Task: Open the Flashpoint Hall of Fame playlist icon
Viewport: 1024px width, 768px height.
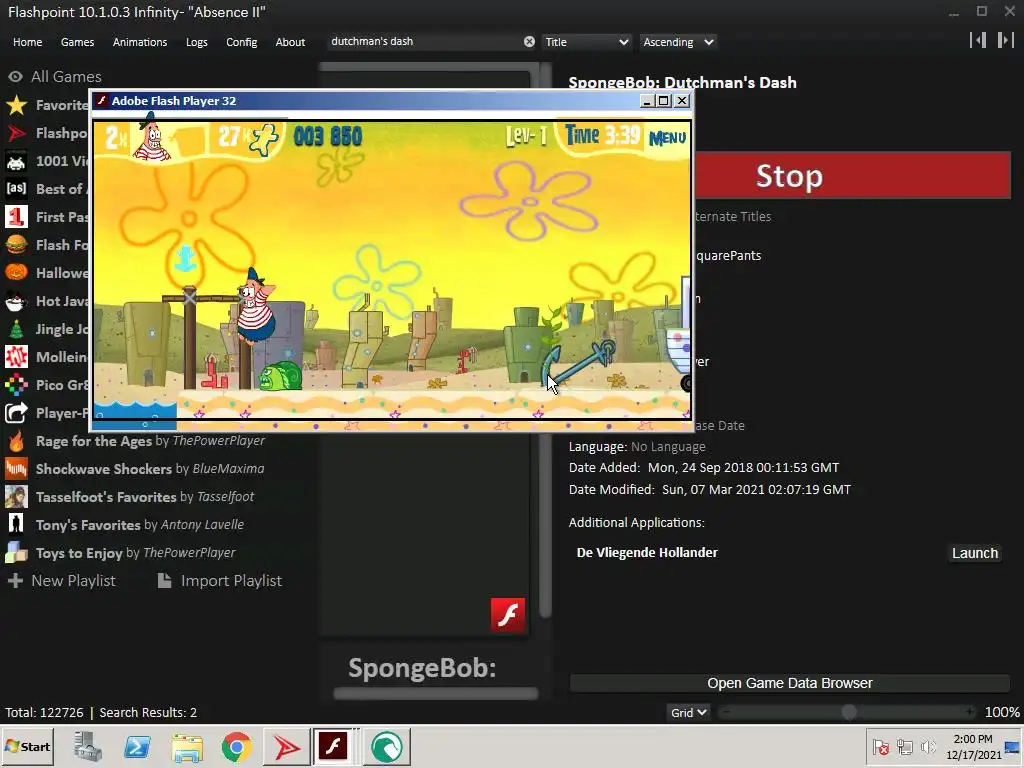Action: pyautogui.click(x=16, y=133)
